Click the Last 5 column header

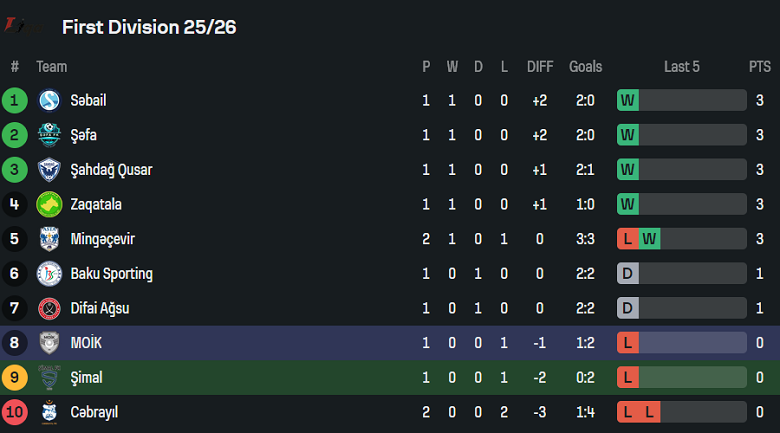(x=682, y=67)
